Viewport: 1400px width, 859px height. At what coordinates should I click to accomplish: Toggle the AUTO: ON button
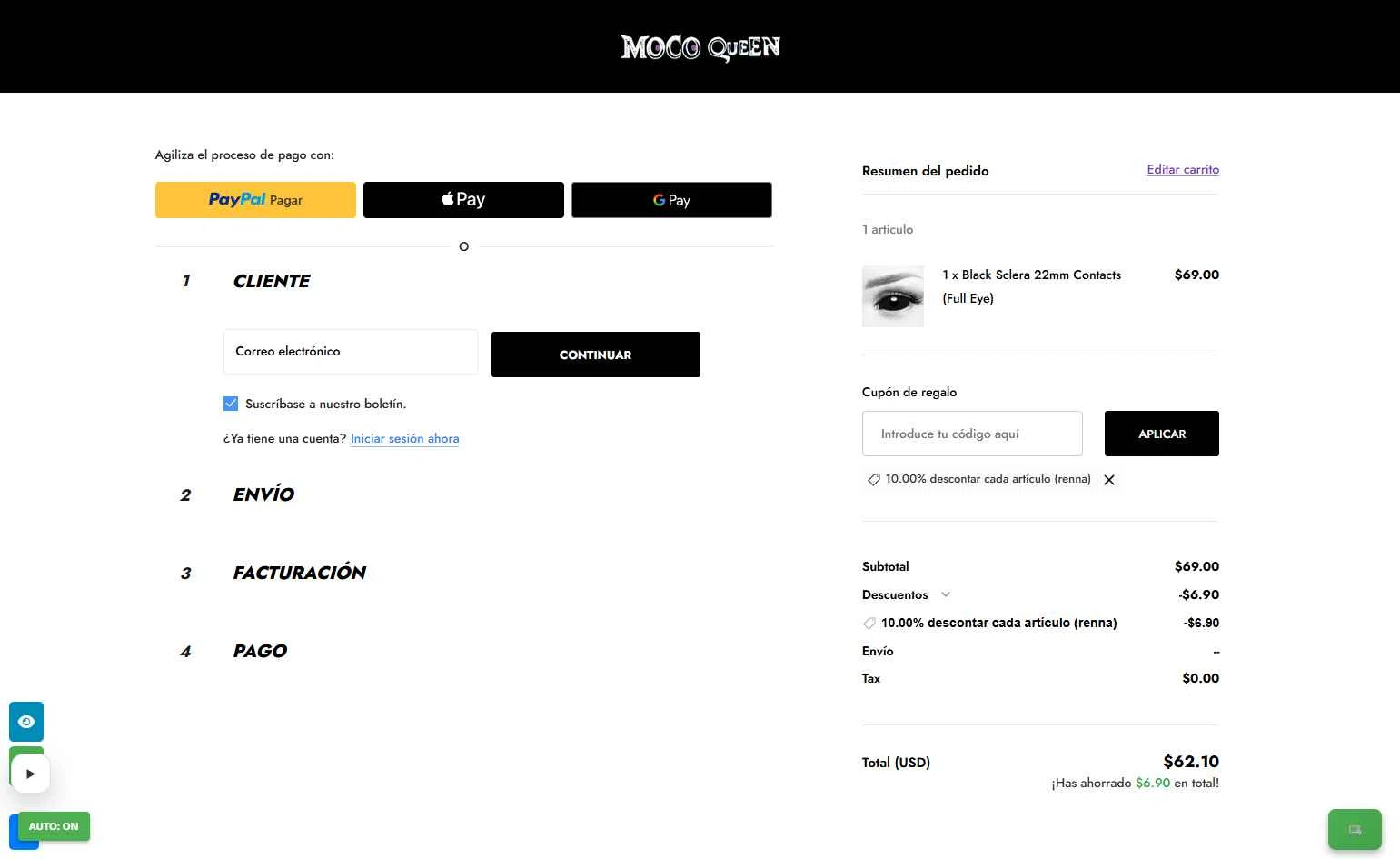tap(54, 826)
